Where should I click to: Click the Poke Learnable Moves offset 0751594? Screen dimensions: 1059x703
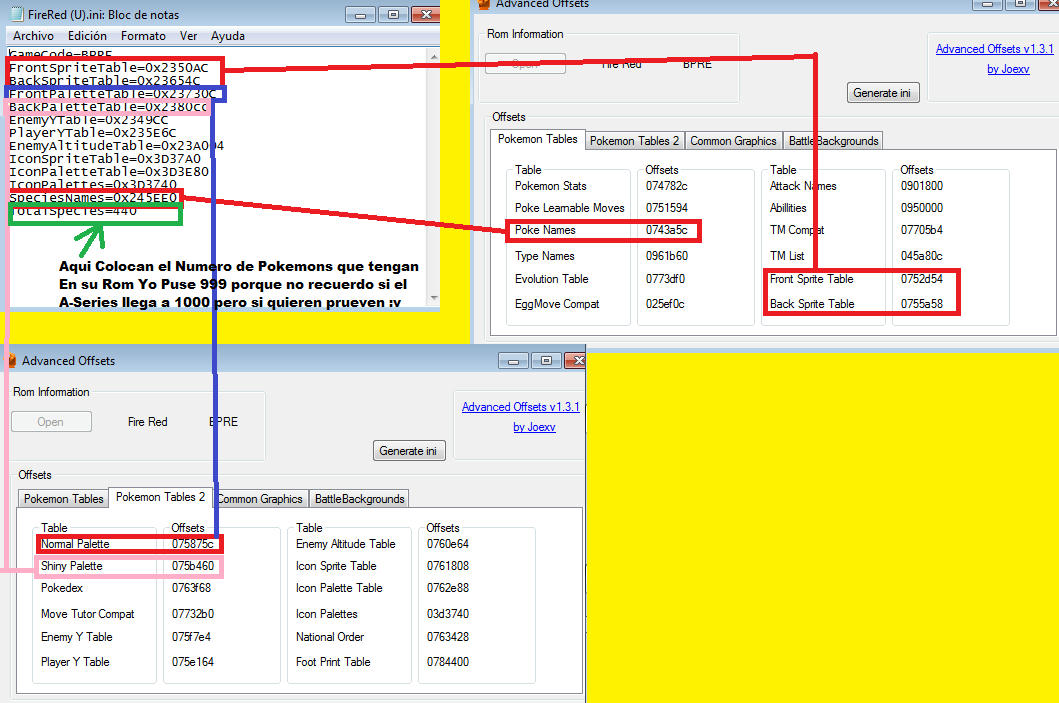[x=666, y=208]
